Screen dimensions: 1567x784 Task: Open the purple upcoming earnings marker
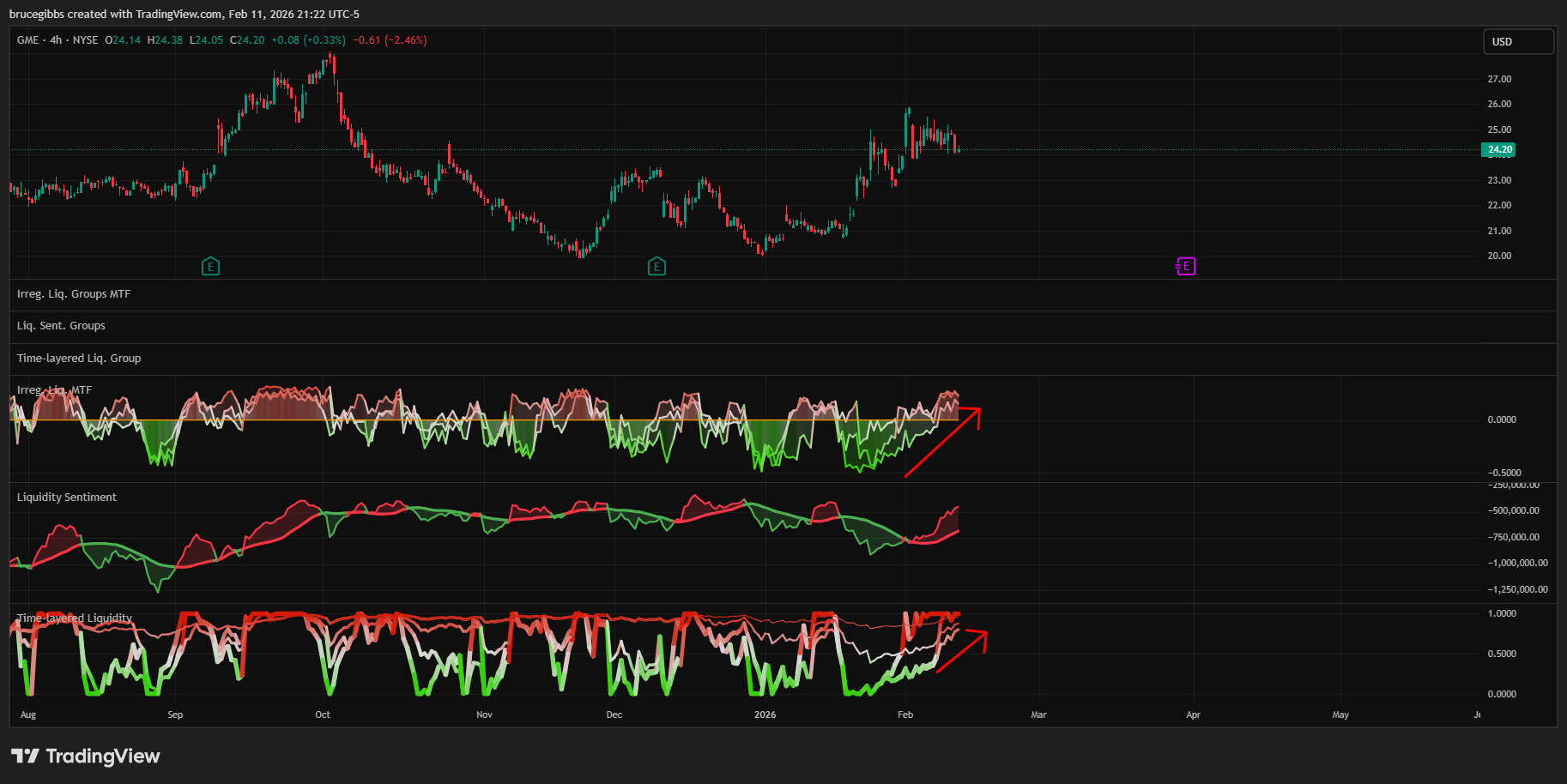(1185, 267)
